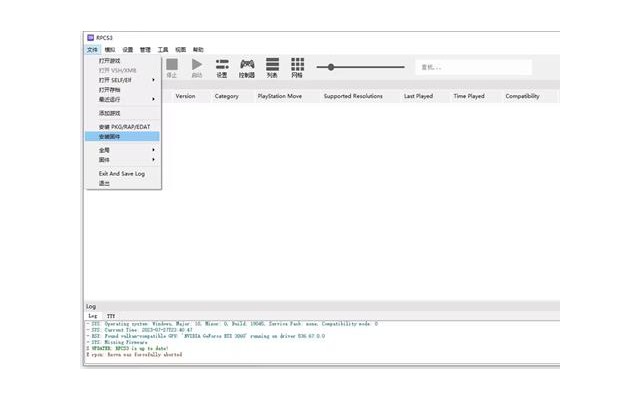Click the Log panel title bar
The image size is (640, 400).
[x=322, y=307]
